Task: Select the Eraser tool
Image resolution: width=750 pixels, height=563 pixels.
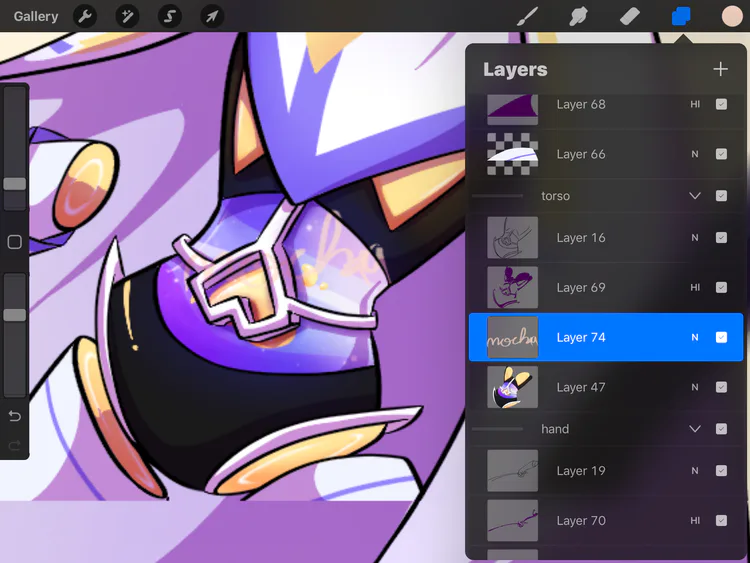Action: pyautogui.click(x=629, y=16)
